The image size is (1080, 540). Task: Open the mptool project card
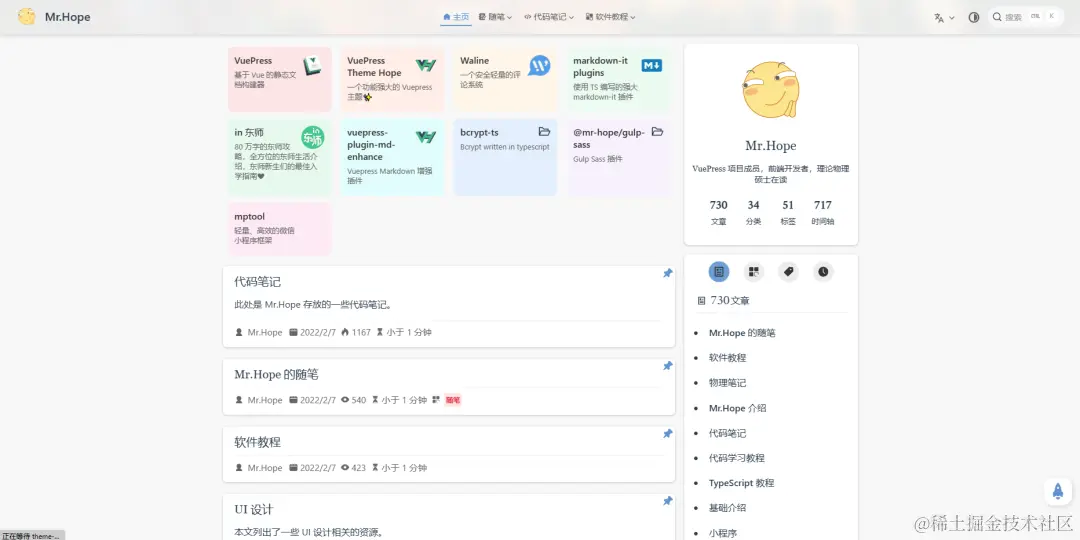pos(280,228)
